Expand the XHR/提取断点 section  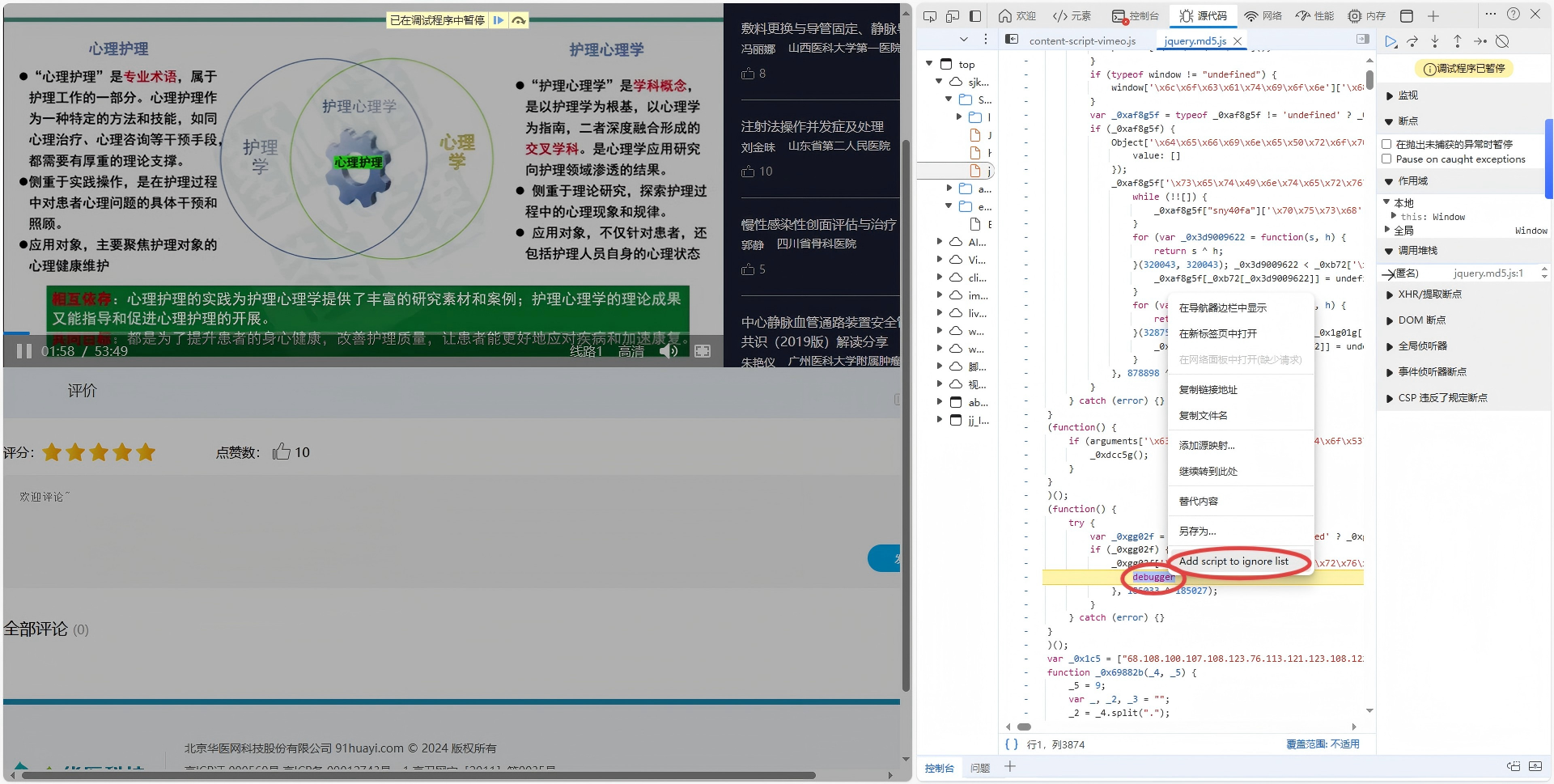tap(1391, 295)
